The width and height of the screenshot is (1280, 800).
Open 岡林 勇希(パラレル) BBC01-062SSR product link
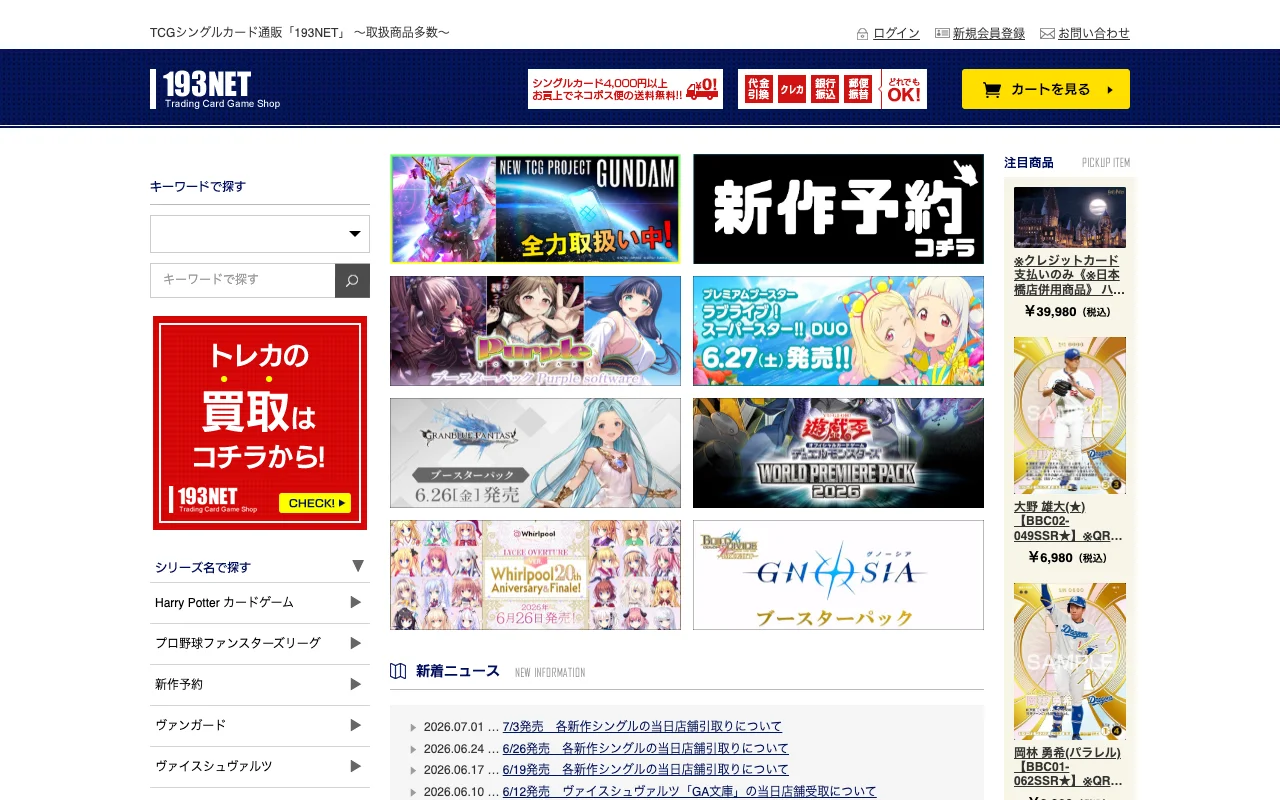point(1068,767)
